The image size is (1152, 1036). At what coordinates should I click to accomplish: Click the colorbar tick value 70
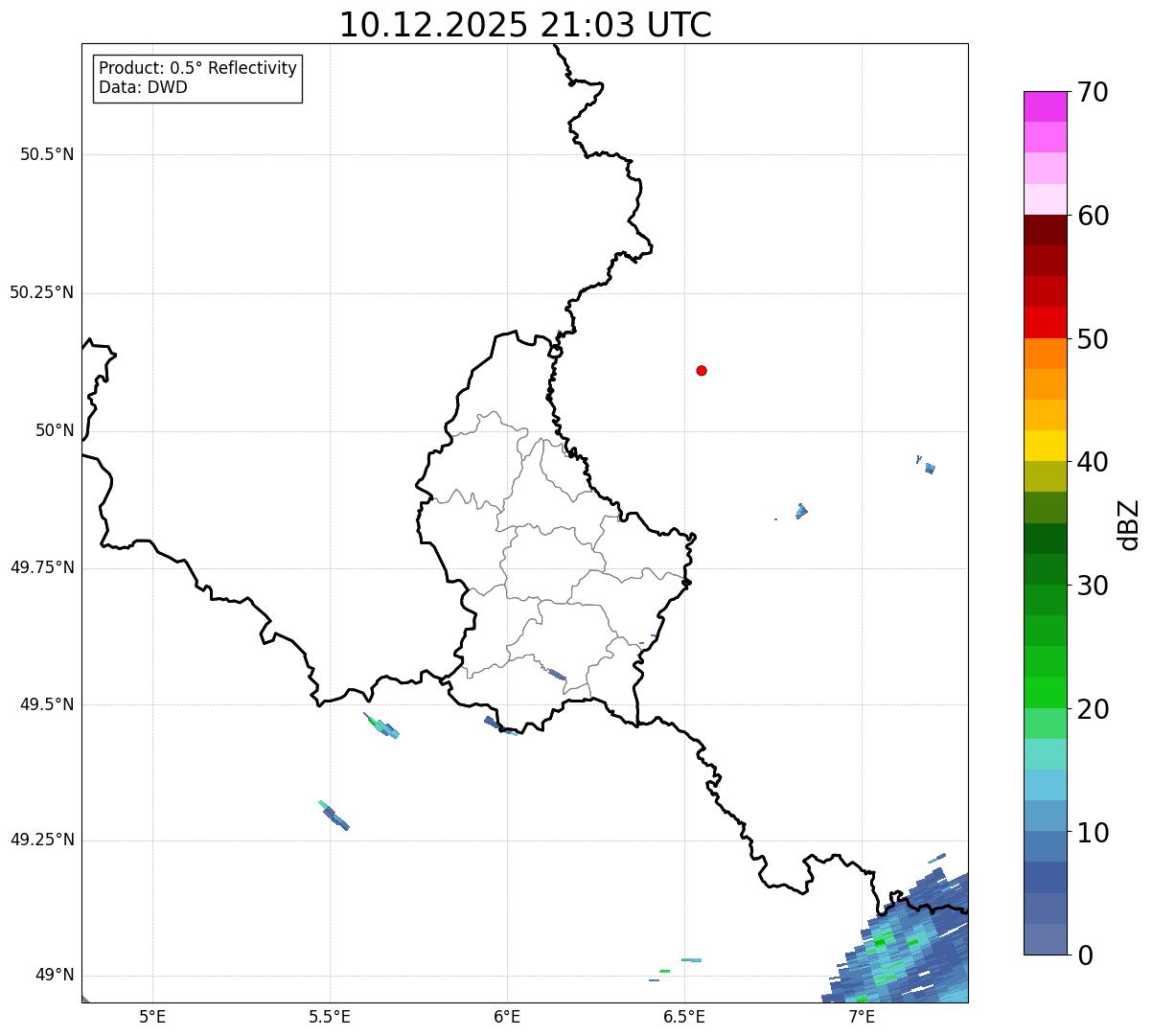click(x=1093, y=92)
